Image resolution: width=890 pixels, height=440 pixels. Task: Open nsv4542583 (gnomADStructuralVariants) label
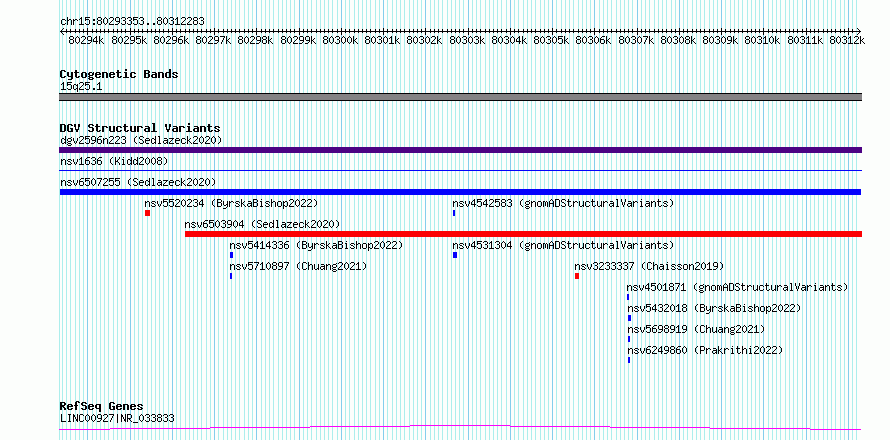563,203
